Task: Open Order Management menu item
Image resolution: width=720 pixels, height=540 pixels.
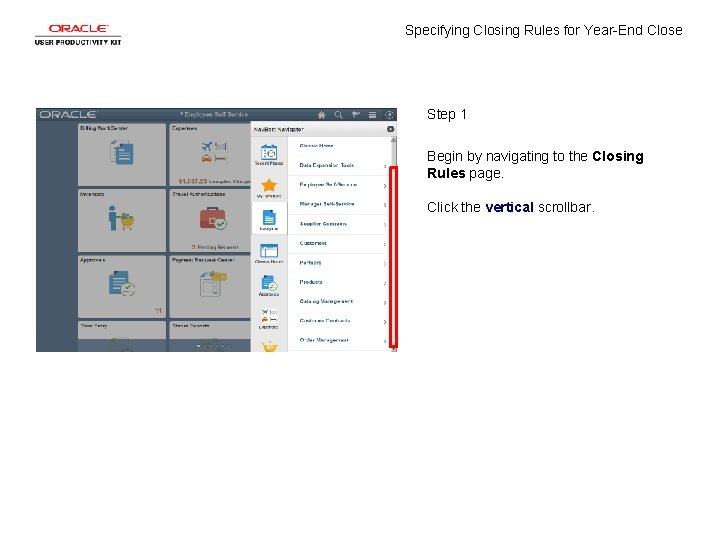Action: 338,340
